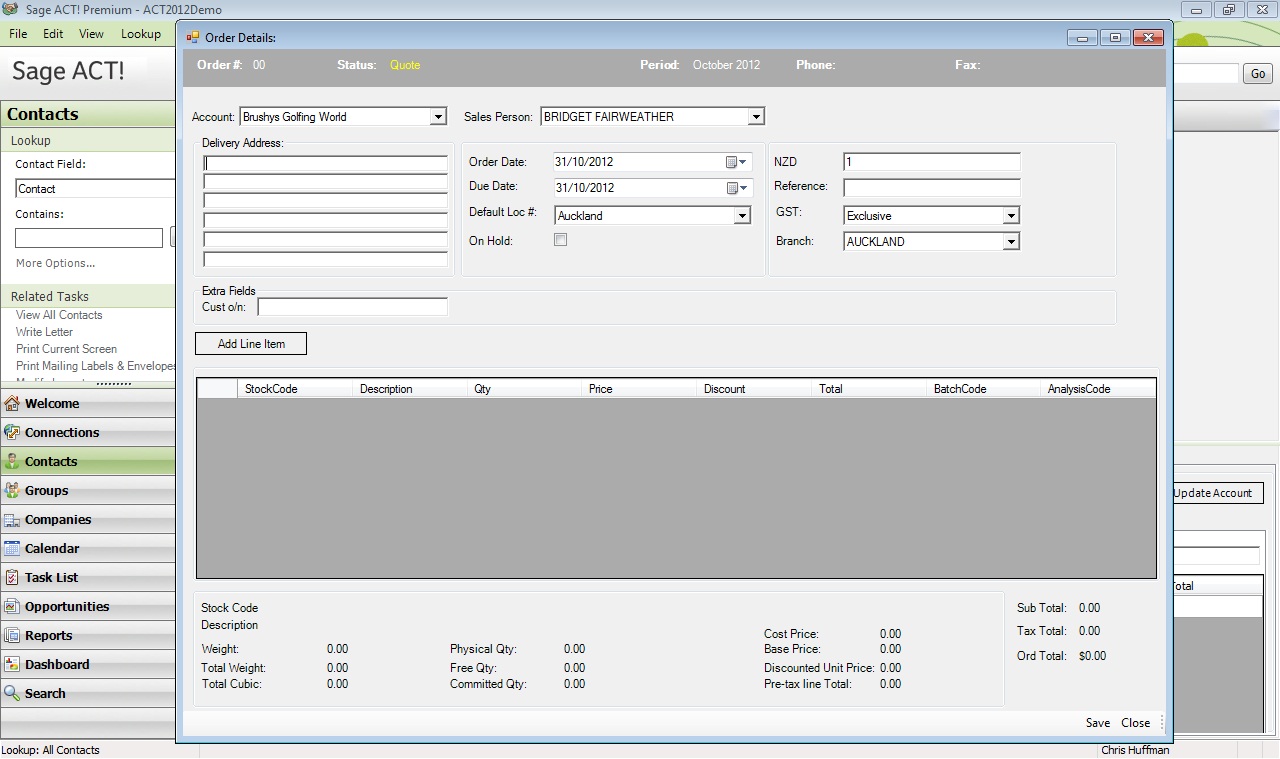Open the Welcome navigation icon

click(x=12, y=404)
